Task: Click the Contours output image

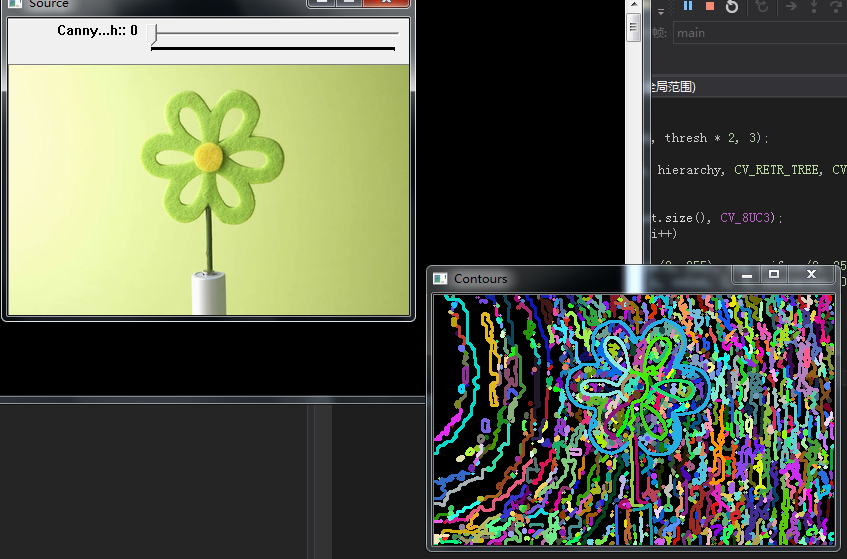Action: click(x=634, y=420)
